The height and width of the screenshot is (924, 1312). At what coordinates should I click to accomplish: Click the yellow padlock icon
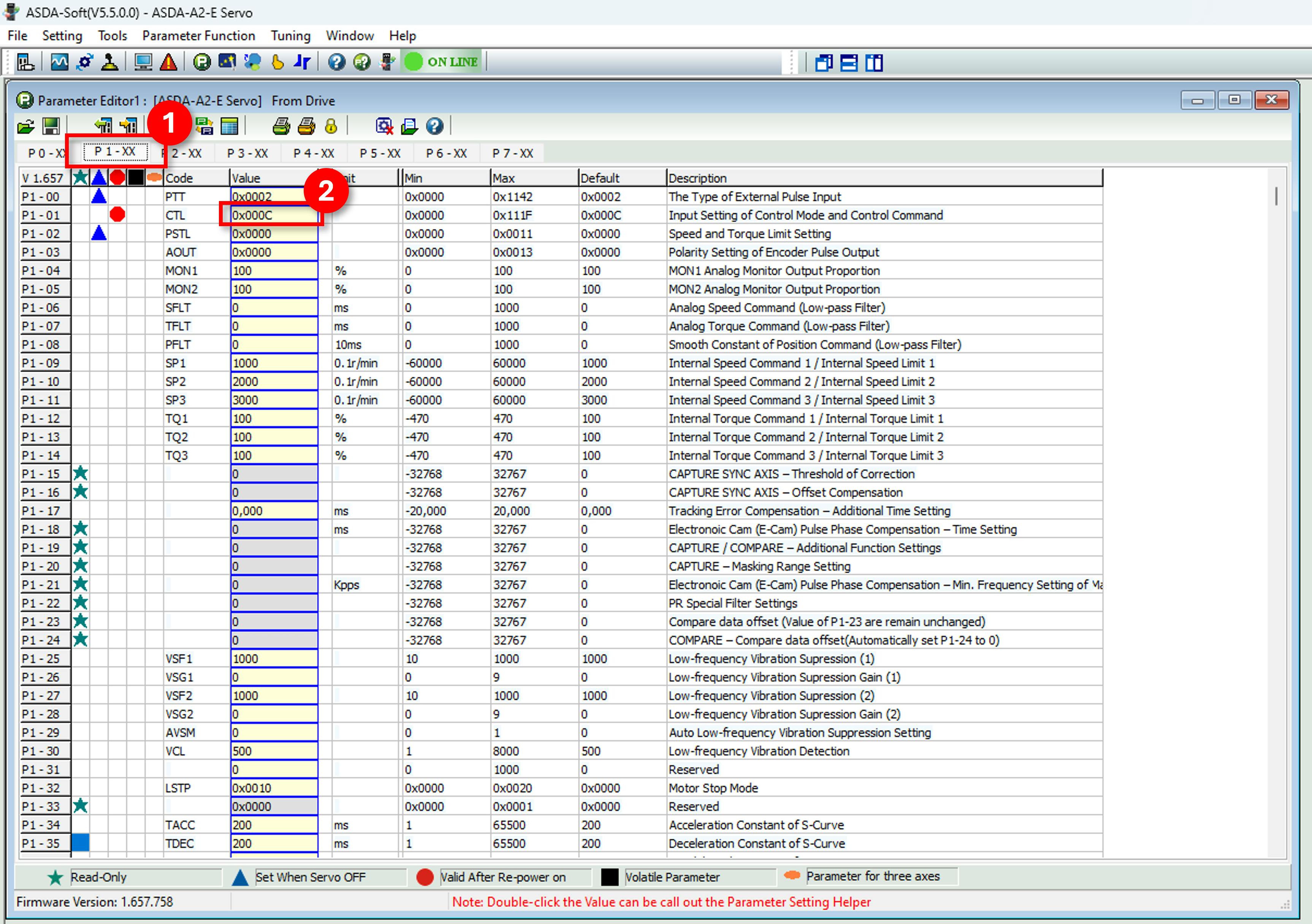point(331,126)
